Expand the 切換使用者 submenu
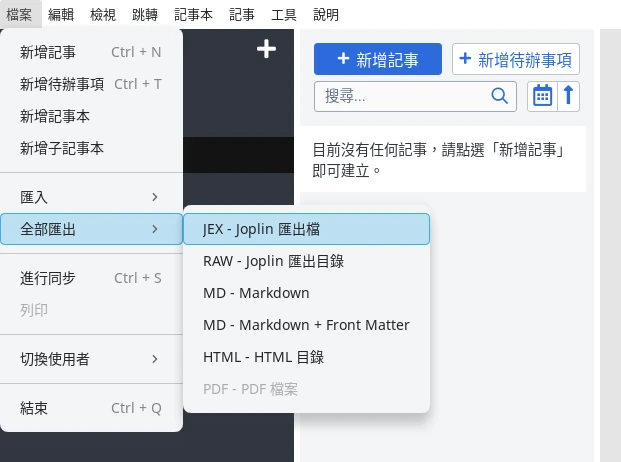 [x=91, y=358]
